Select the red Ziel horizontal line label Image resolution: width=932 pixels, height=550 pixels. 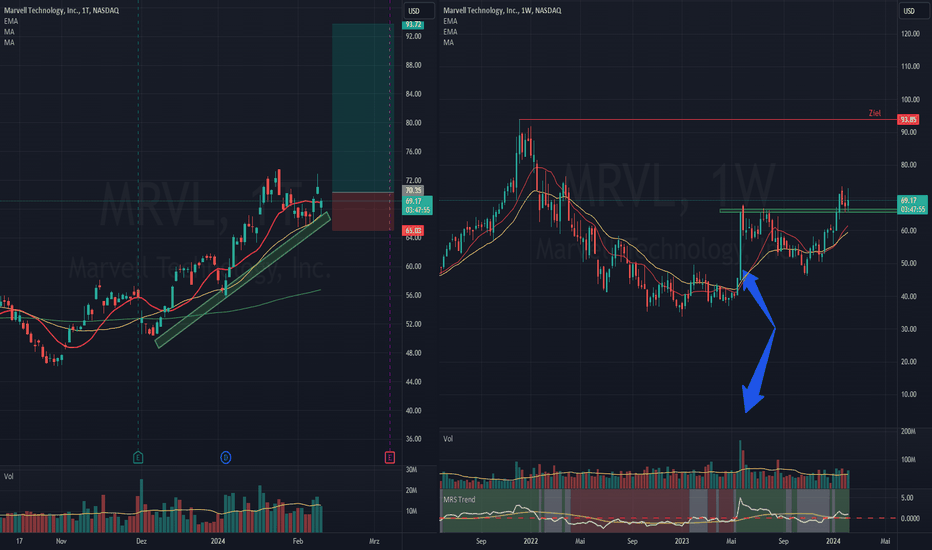pyautogui.click(x=874, y=113)
